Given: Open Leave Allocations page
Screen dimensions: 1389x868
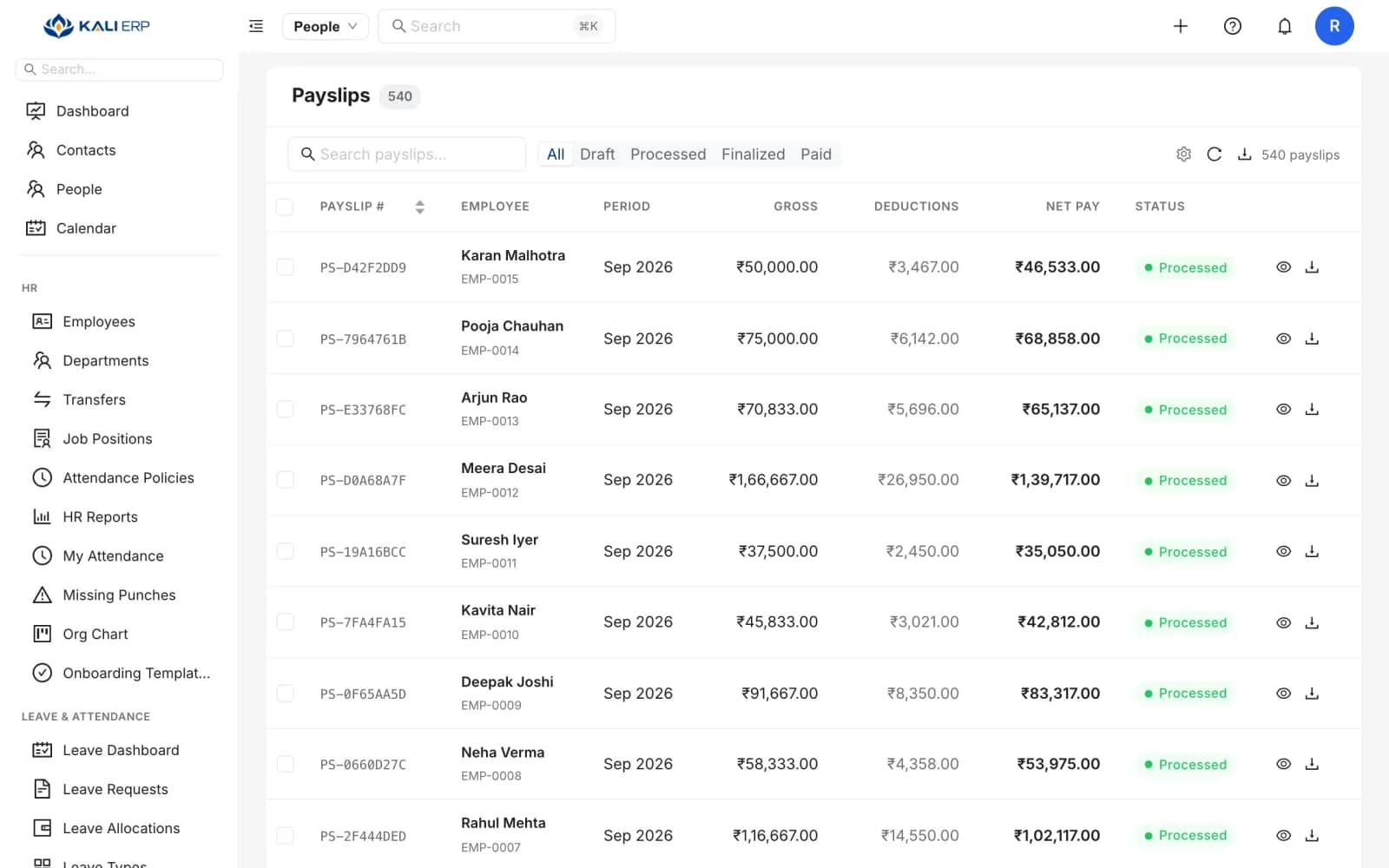Looking at the screenshot, I should (x=120, y=828).
